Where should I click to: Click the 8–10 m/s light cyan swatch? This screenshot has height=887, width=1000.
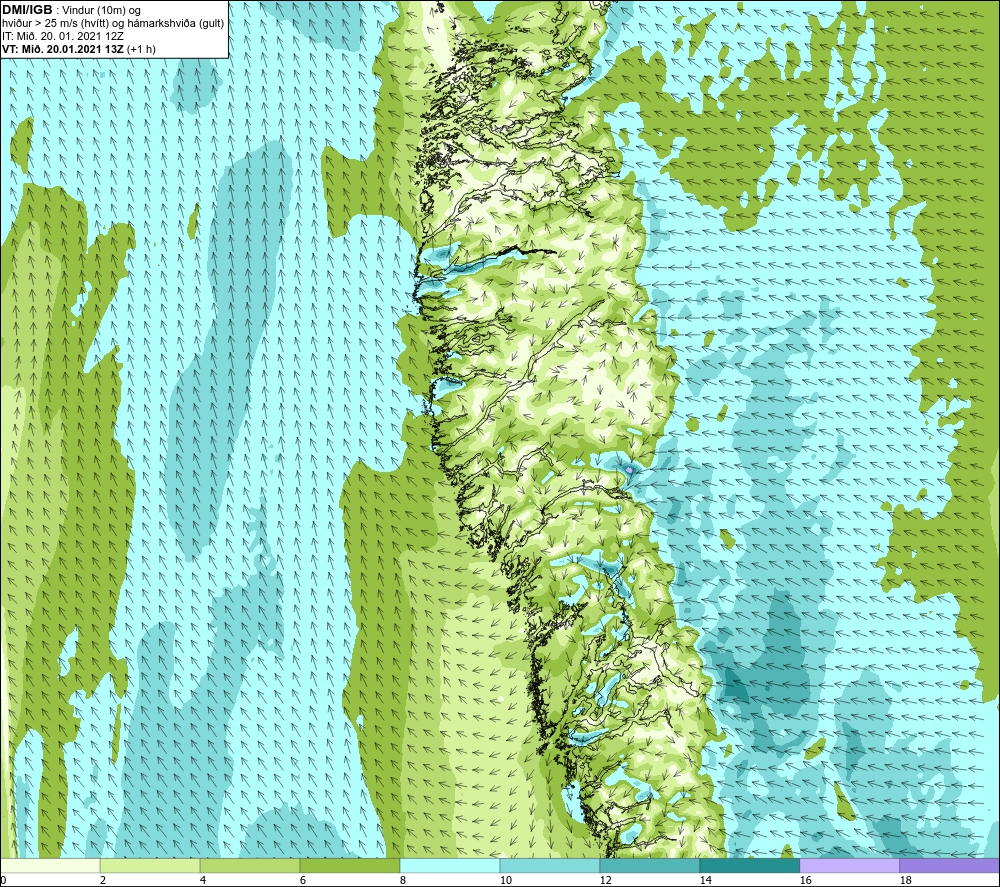[x=450, y=865]
